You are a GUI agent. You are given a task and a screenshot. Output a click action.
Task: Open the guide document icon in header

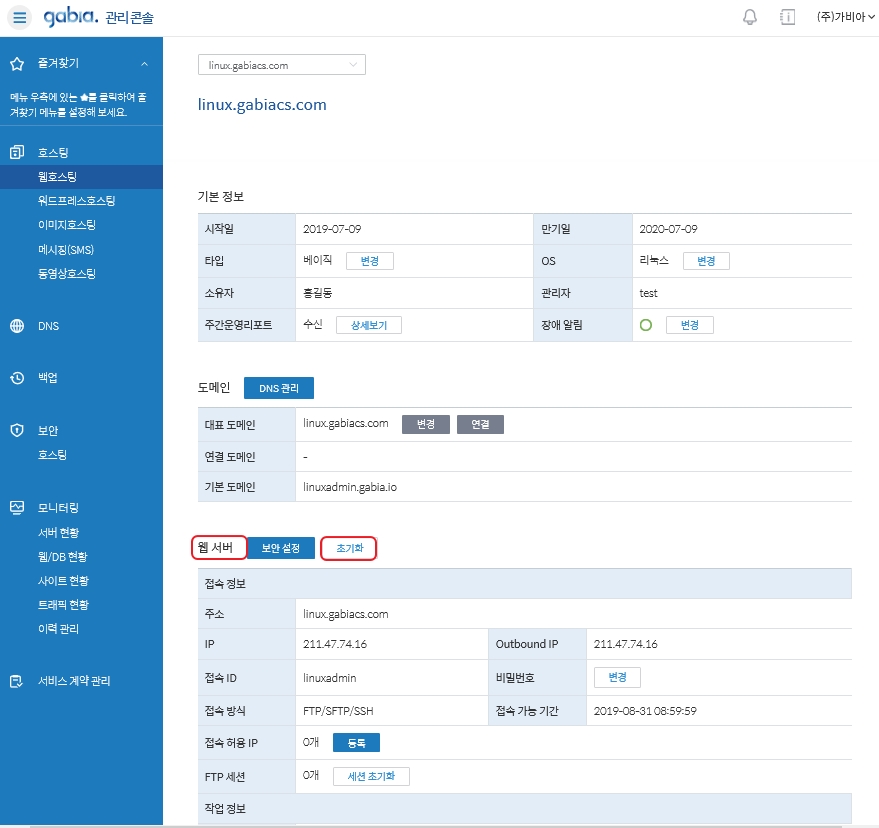point(787,17)
